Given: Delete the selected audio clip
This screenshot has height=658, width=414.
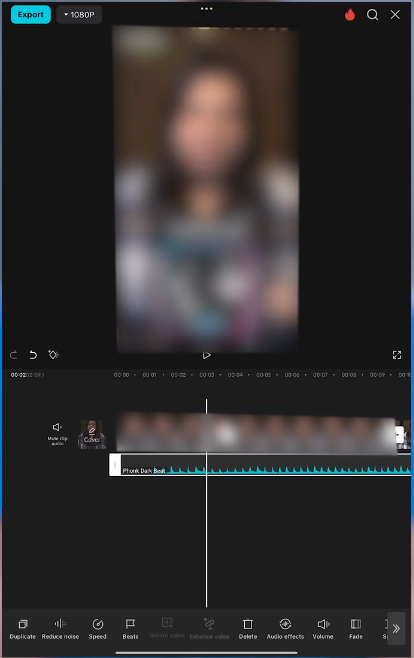Looking at the screenshot, I should 247,629.
